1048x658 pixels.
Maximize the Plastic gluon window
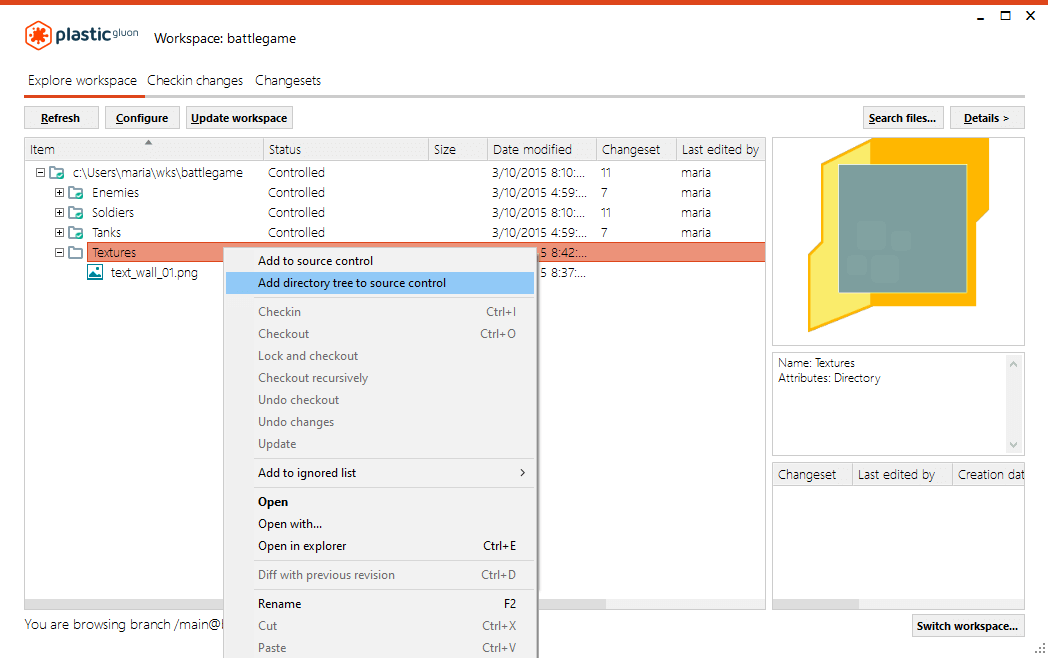pos(1005,15)
